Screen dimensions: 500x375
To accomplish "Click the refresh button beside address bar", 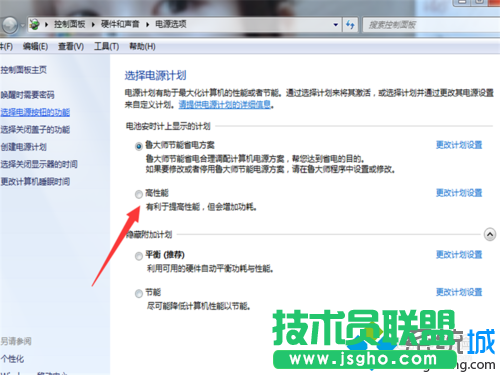I will tap(350, 25).
